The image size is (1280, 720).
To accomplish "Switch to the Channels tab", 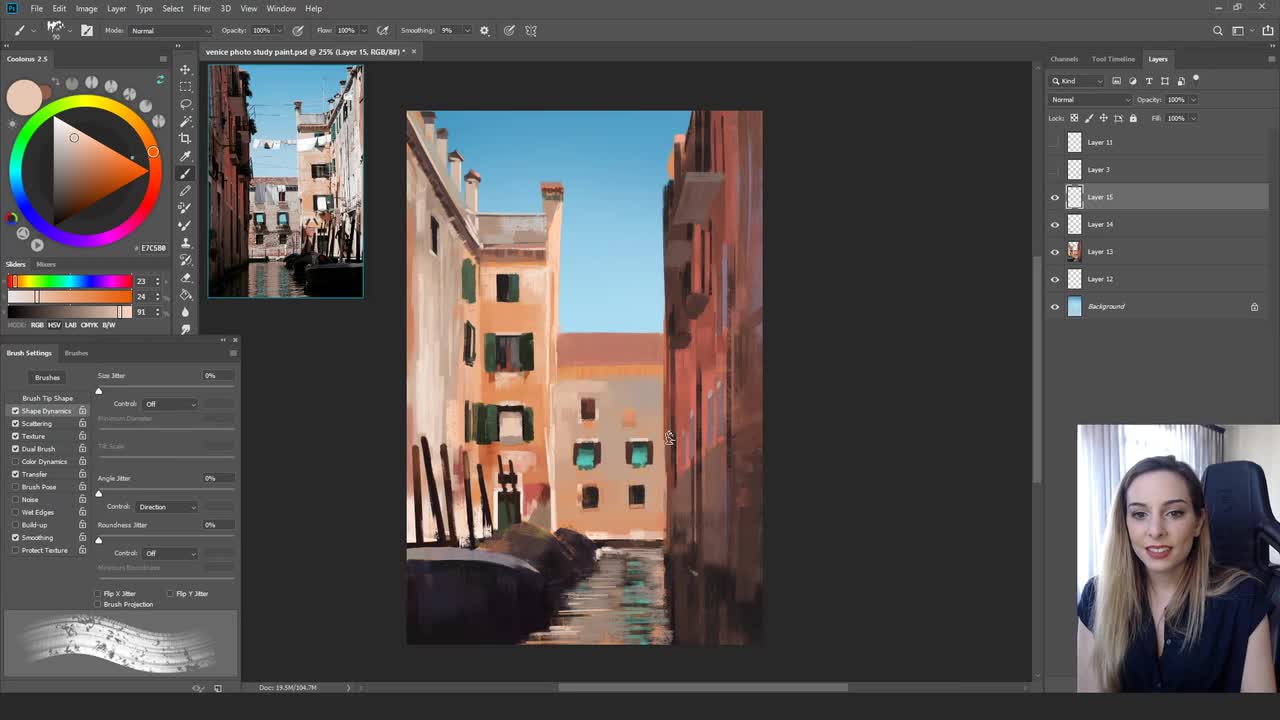I will pos(1064,59).
